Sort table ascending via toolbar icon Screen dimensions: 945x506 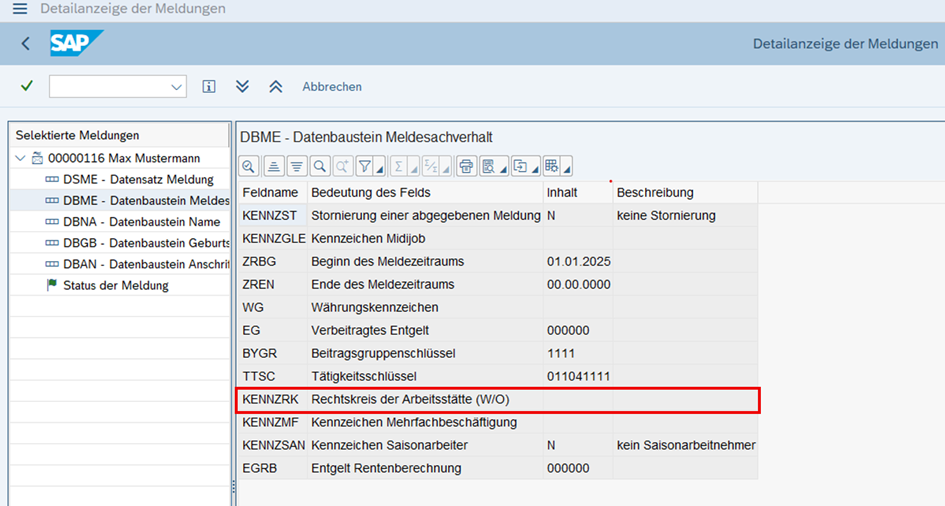point(273,166)
